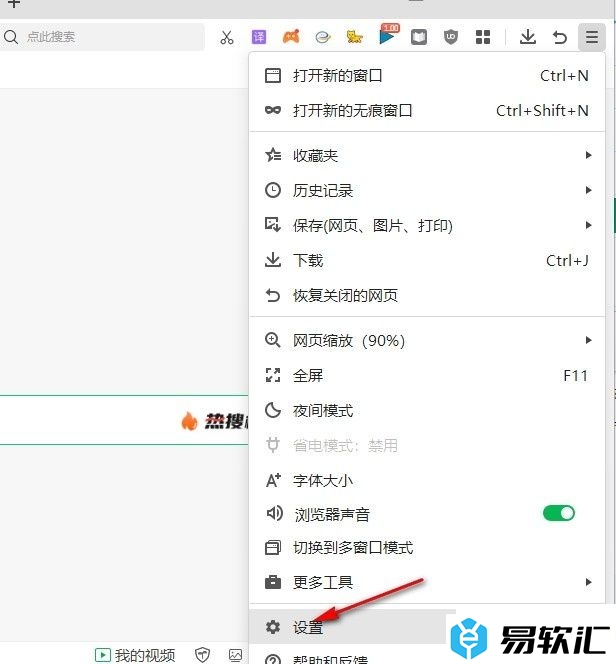Click the 浏览器声音 label

[332, 515]
